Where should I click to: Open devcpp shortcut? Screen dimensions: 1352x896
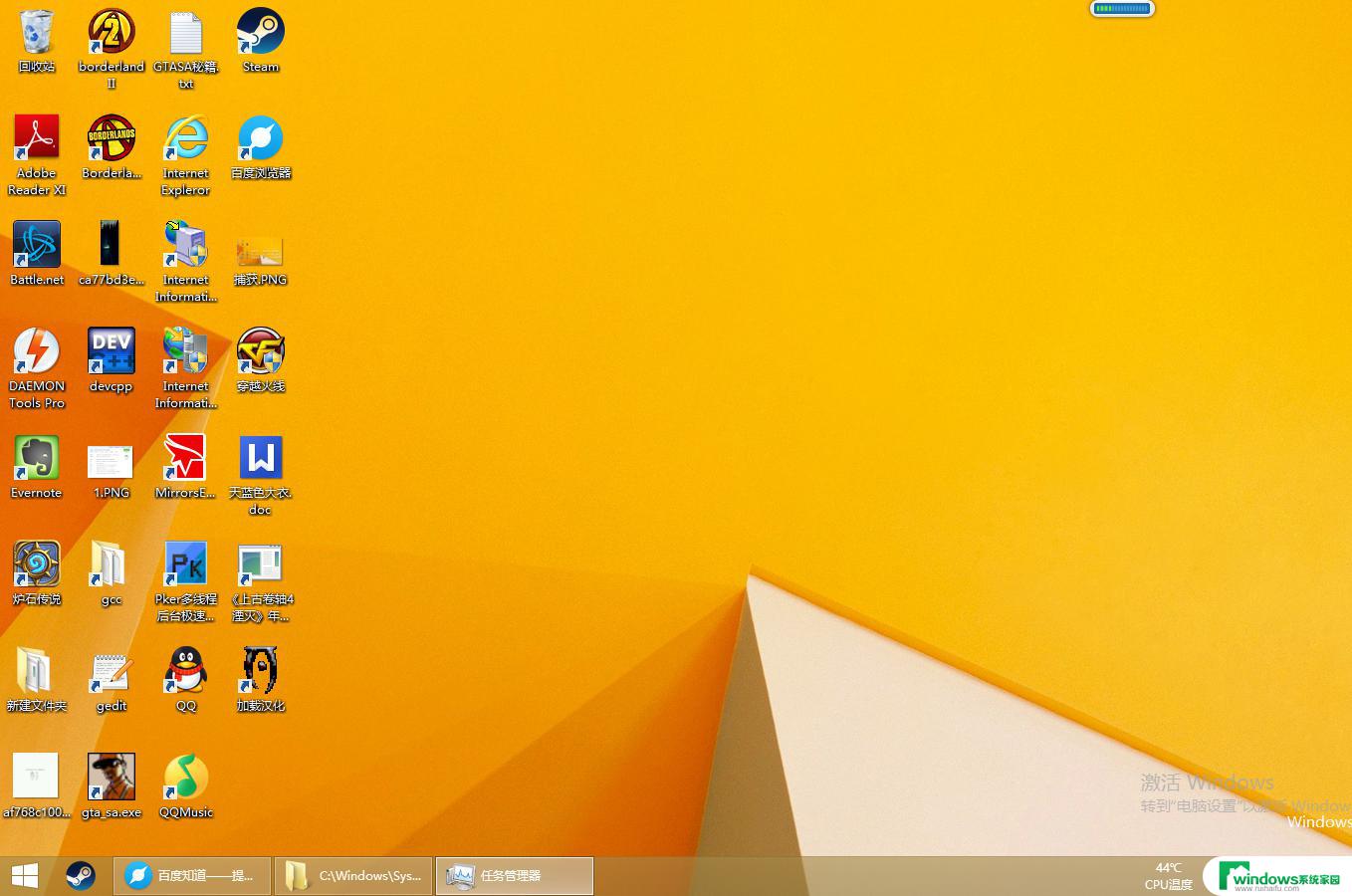click(112, 360)
